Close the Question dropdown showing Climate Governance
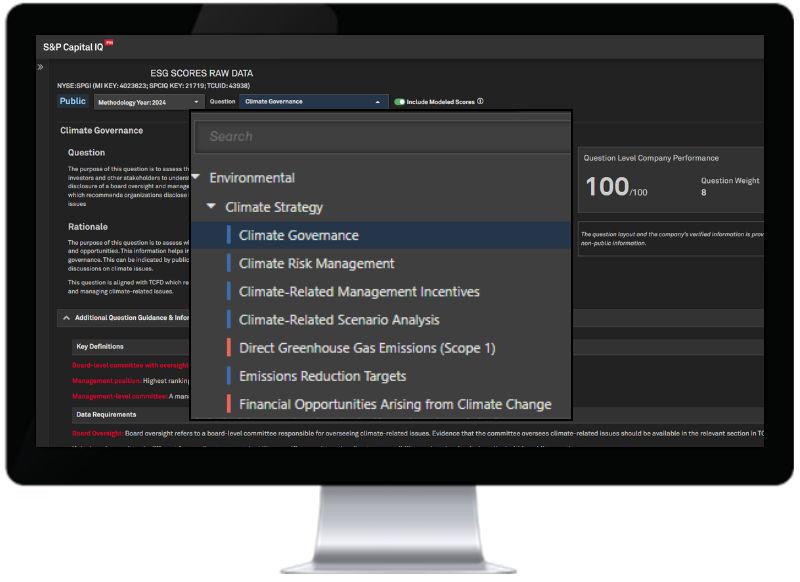This screenshot has width=800, height=582. point(313,102)
